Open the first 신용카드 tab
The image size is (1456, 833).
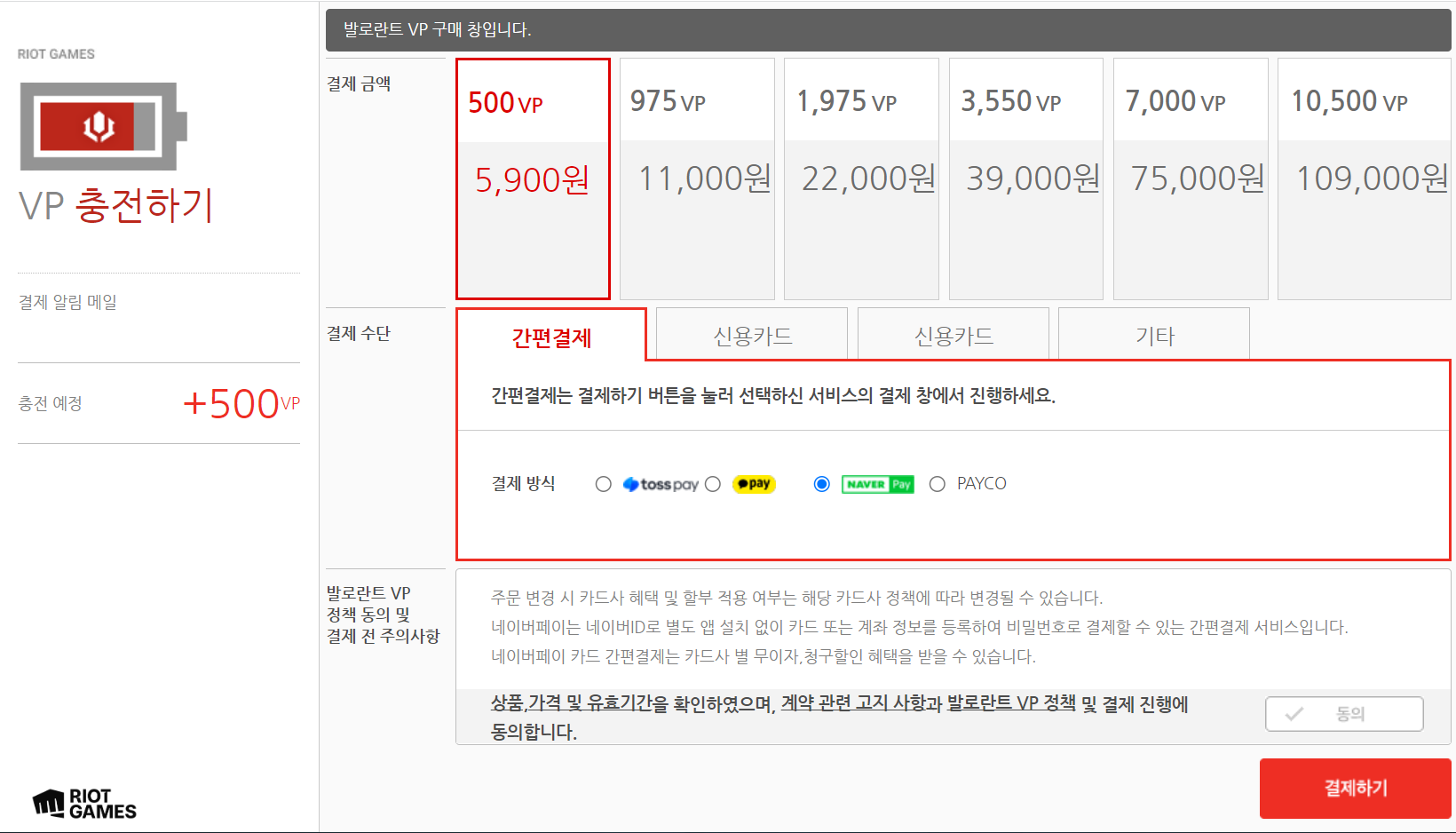(x=752, y=336)
